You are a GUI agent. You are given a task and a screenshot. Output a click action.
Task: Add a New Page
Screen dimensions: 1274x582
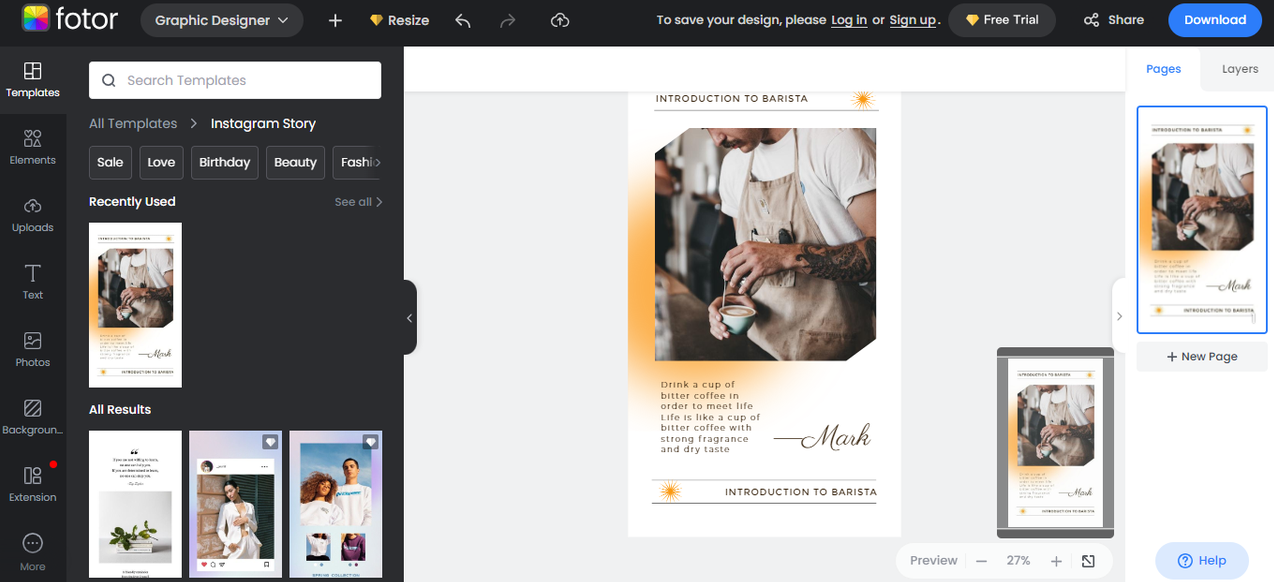point(1202,356)
